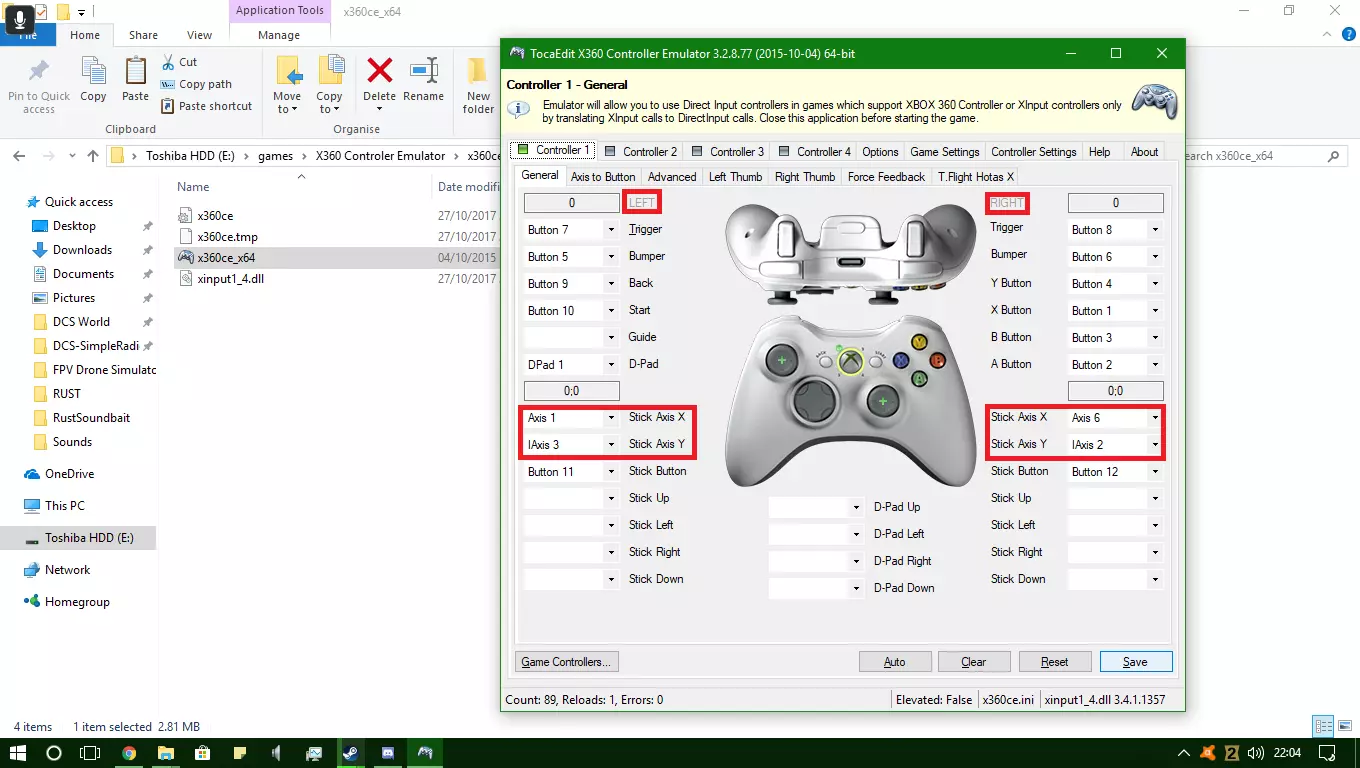This screenshot has height=768, width=1360.
Task: Go up one folder level in Explorer
Action: (93, 156)
